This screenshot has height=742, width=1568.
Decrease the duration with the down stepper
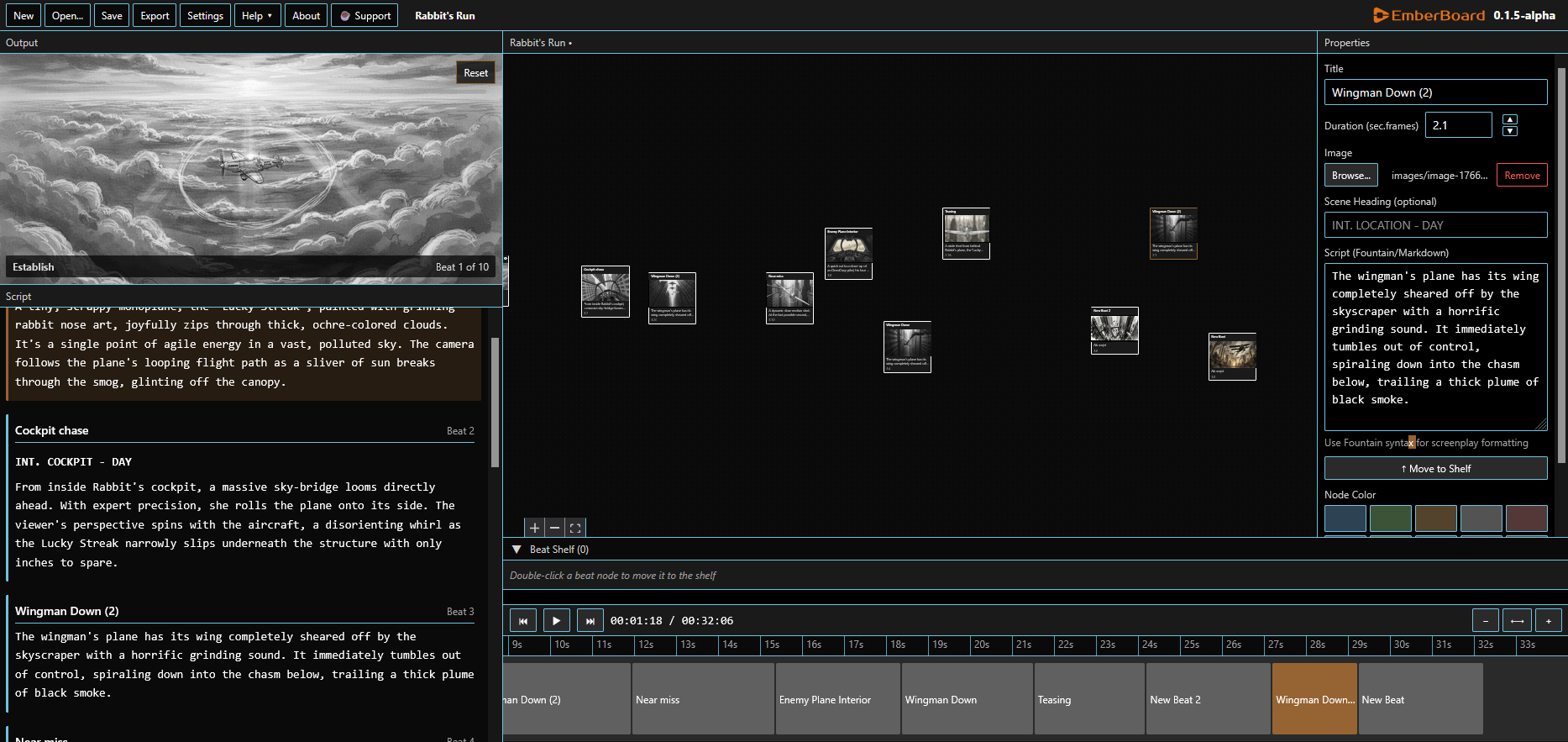[x=1510, y=131]
